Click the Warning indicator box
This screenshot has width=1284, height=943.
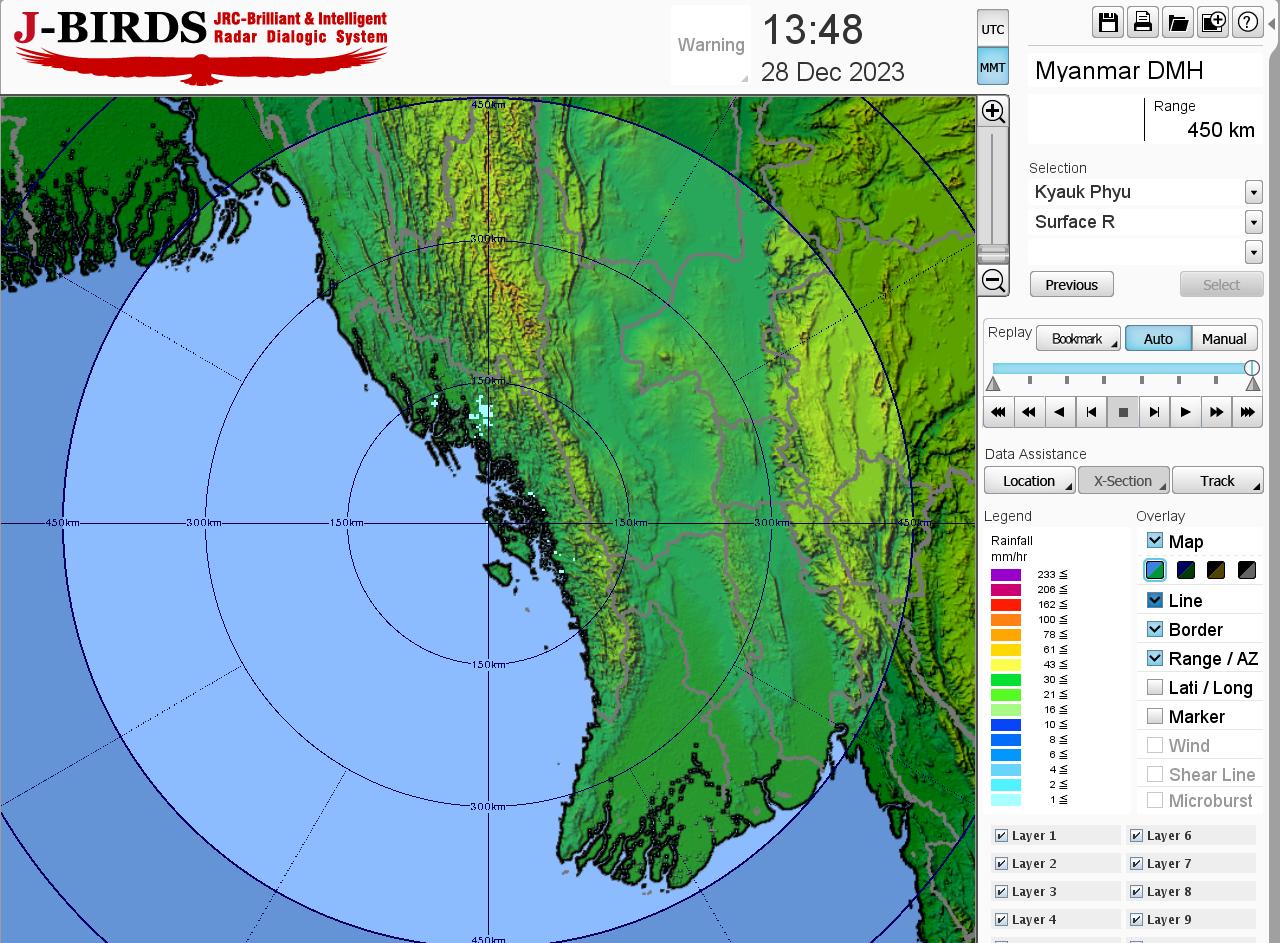pyautogui.click(x=711, y=45)
